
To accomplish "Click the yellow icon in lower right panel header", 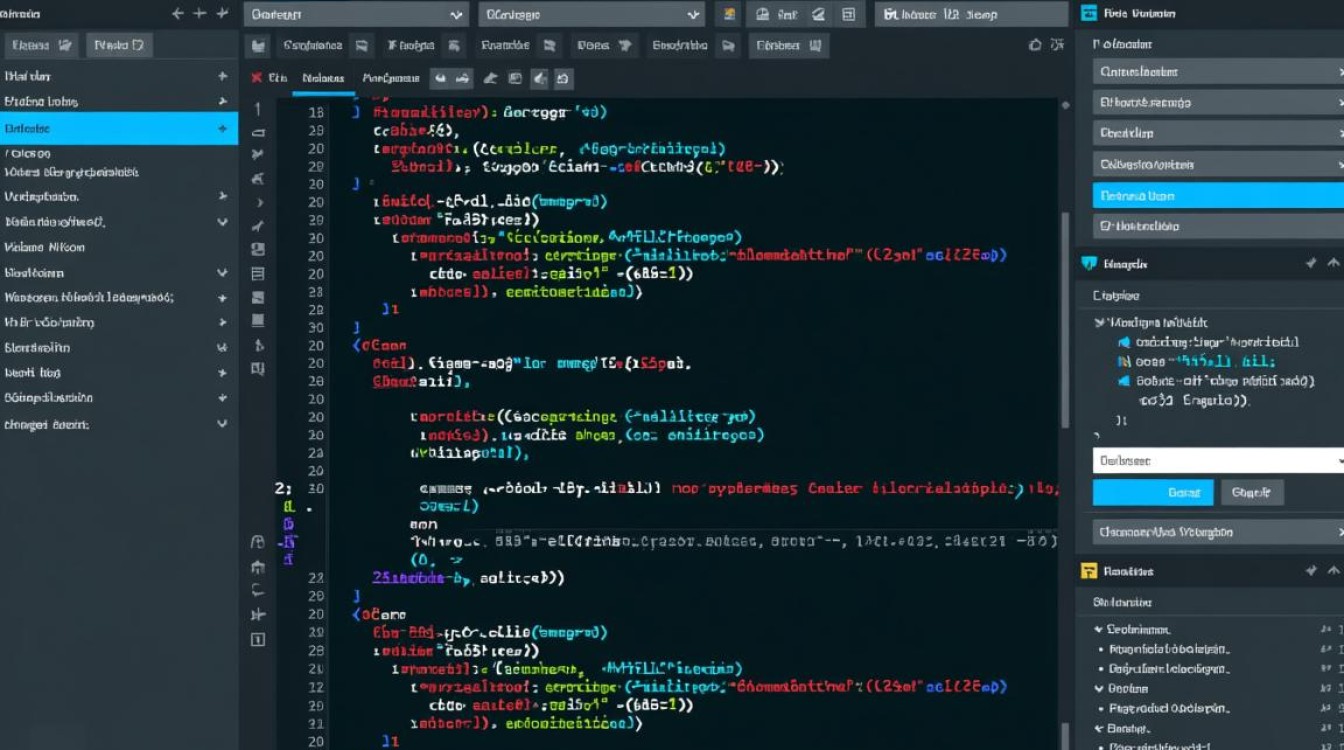I will click(x=1089, y=571).
